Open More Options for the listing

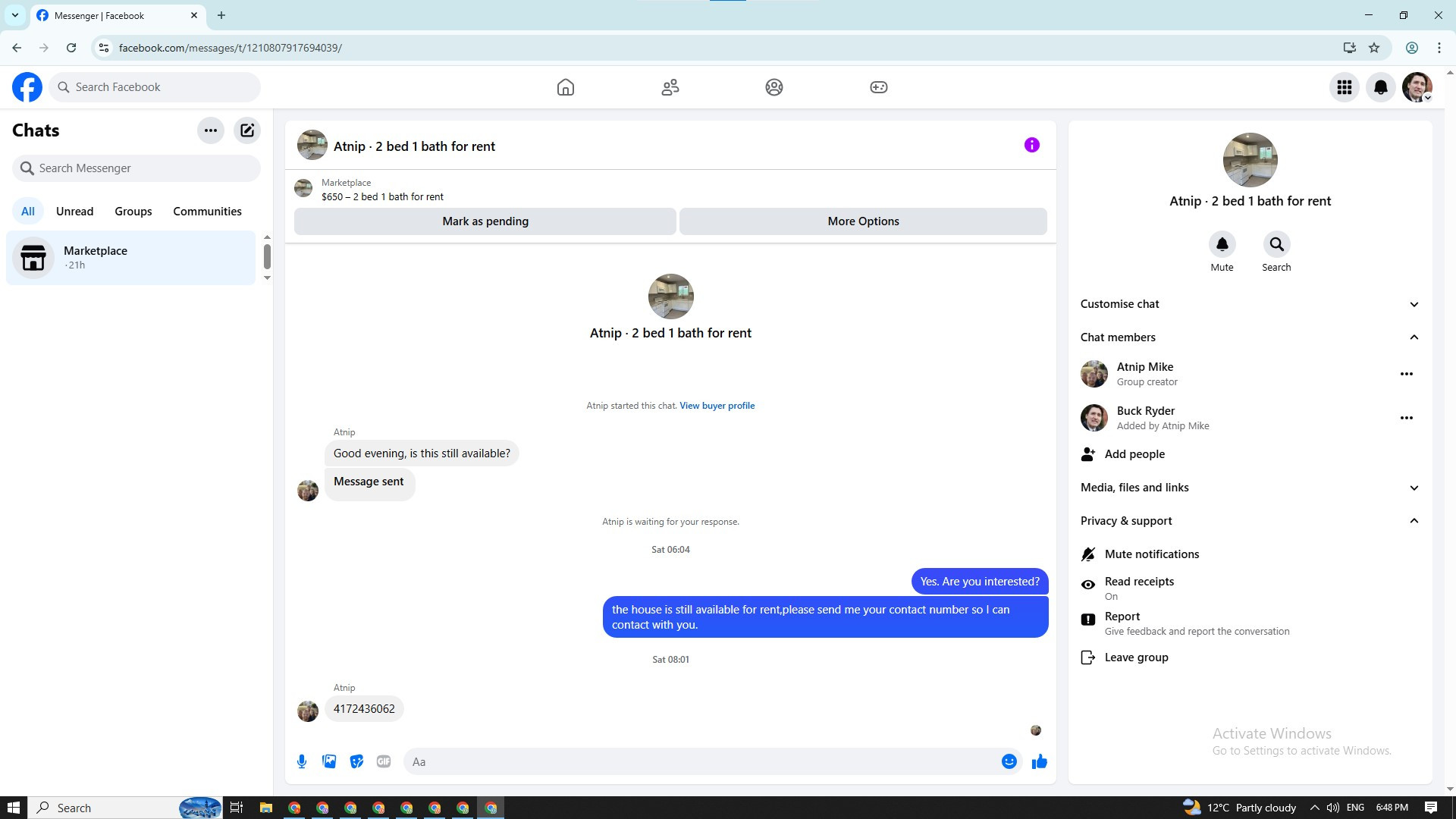(x=864, y=221)
